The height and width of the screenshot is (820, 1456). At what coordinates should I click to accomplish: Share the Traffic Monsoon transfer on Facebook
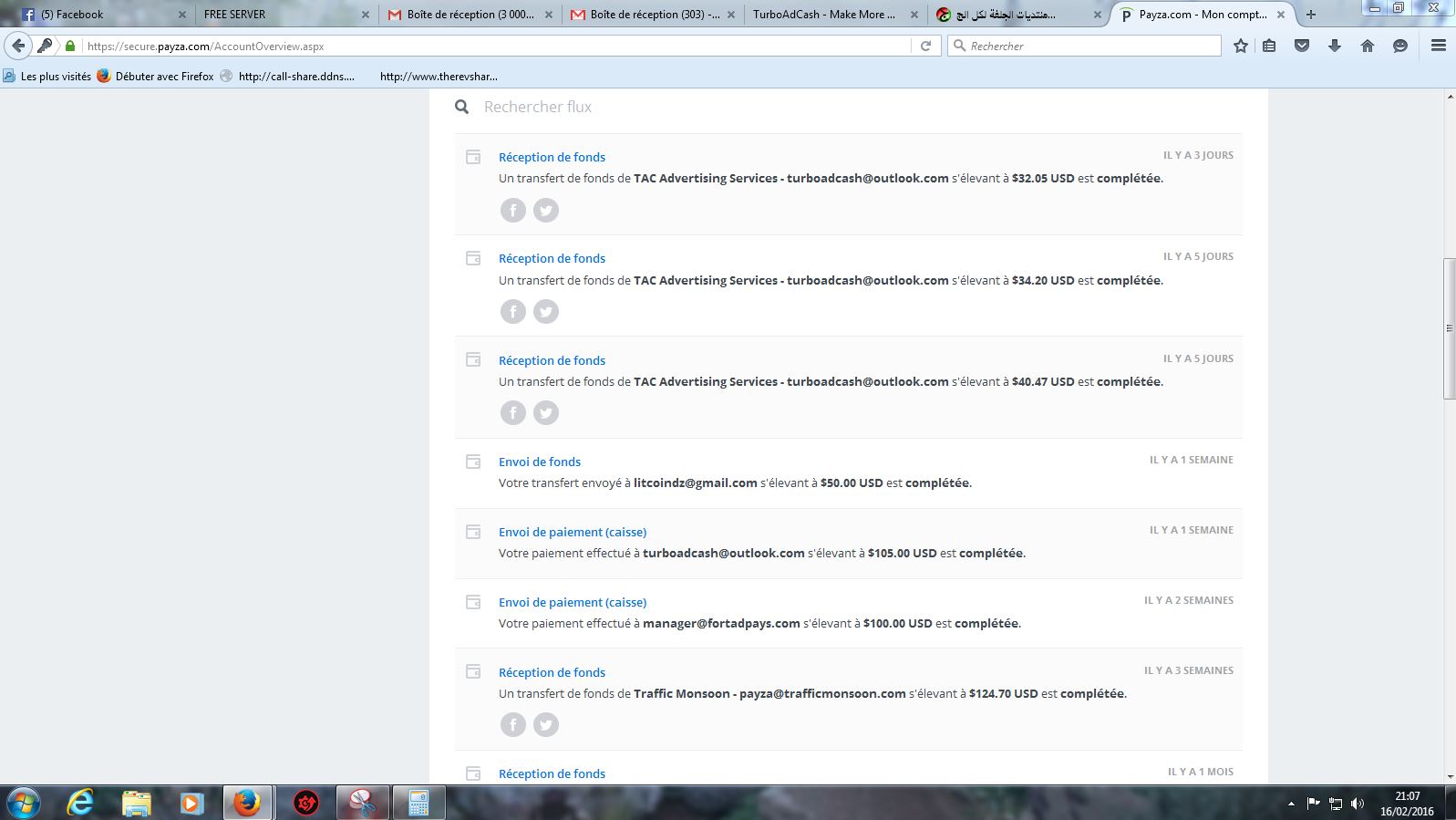coord(513,724)
